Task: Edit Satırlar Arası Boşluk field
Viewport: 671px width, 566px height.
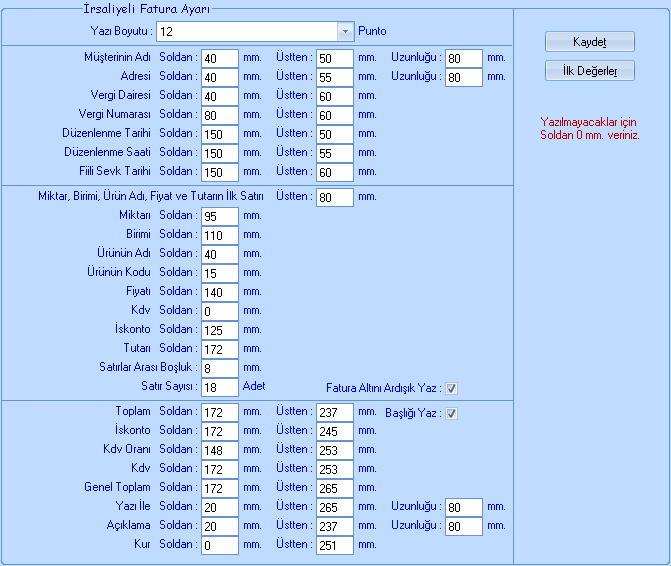Action: 220,368
